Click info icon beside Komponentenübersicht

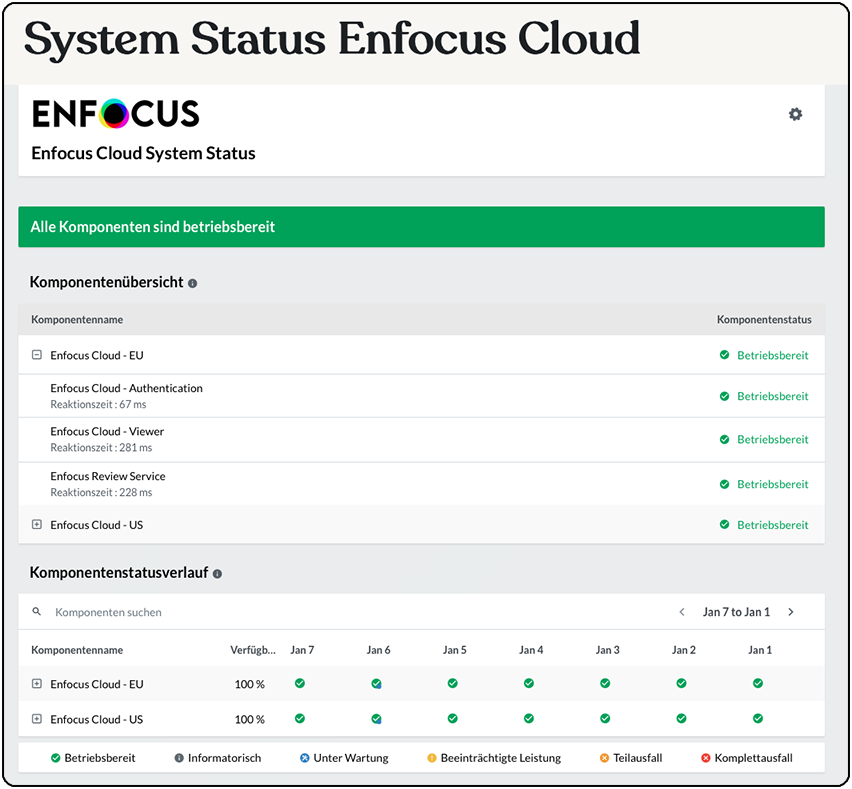[x=193, y=283]
